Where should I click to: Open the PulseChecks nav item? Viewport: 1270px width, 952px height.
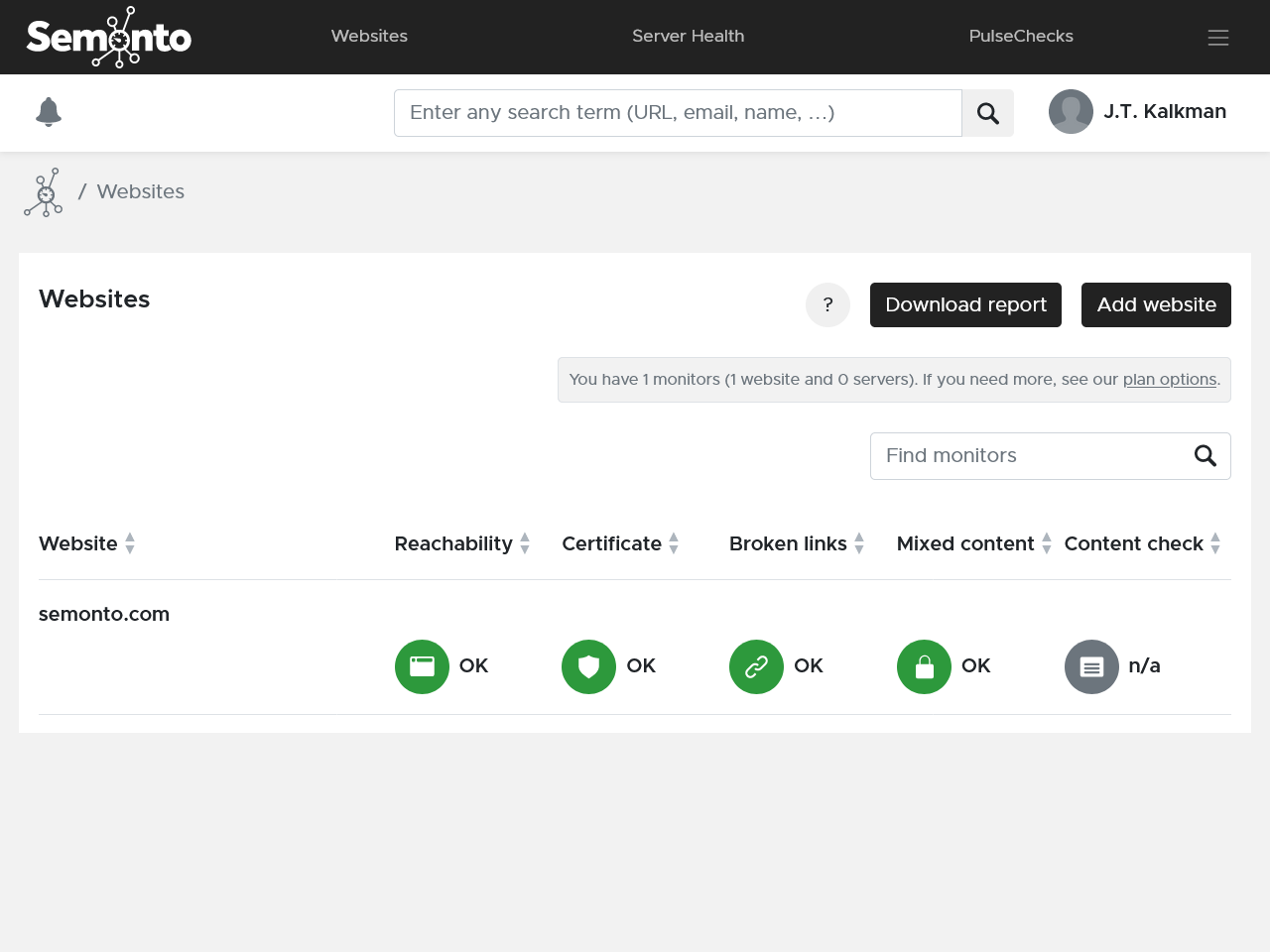click(1021, 36)
